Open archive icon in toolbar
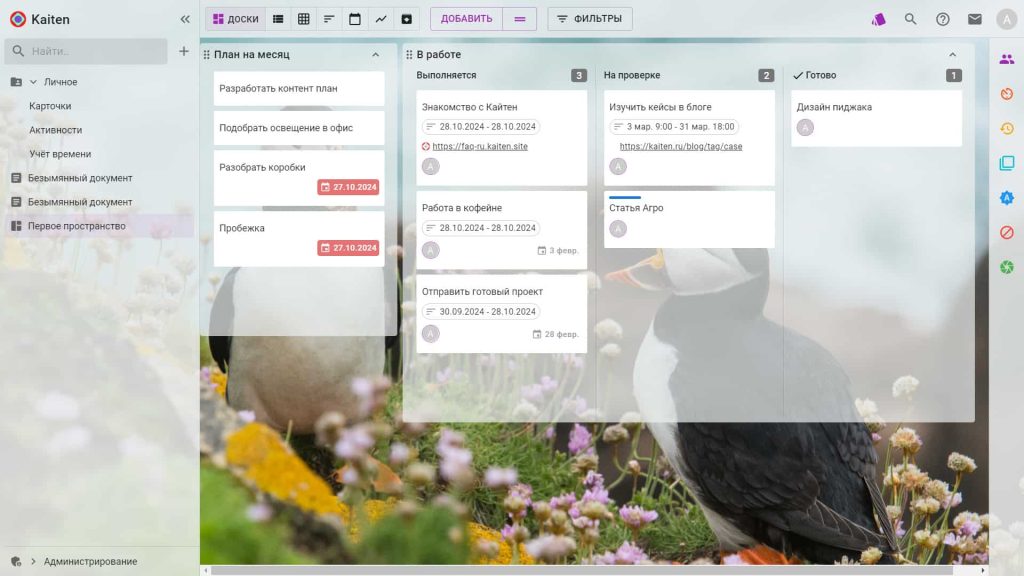1024x576 pixels. click(406, 19)
